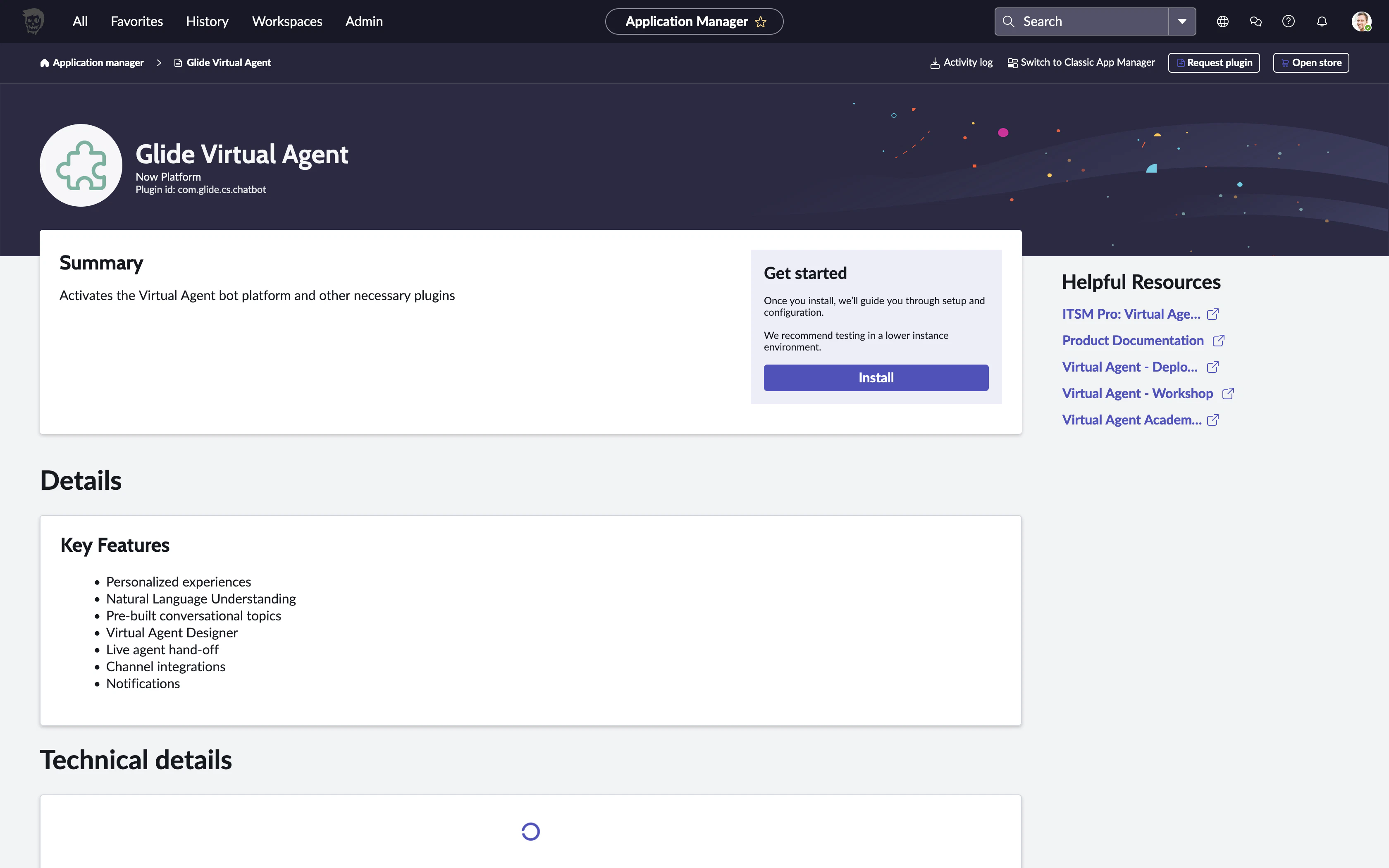Click the Application Manager title pill

click(x=694, y=22)
